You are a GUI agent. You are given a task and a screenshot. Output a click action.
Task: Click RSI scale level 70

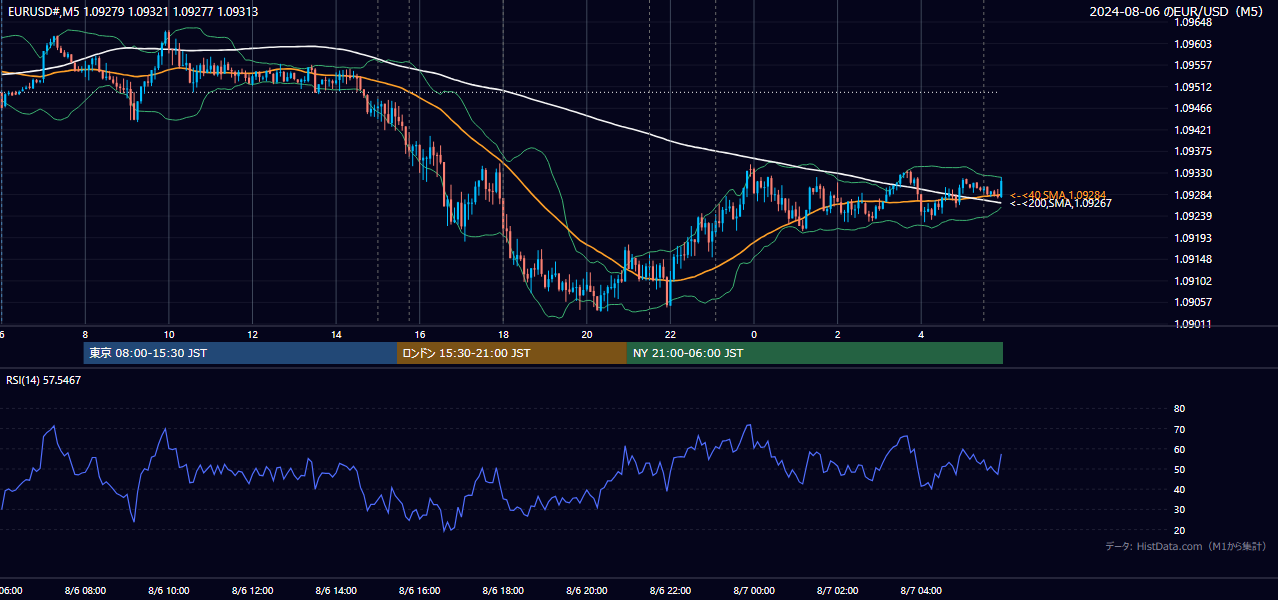point(1180,429)
